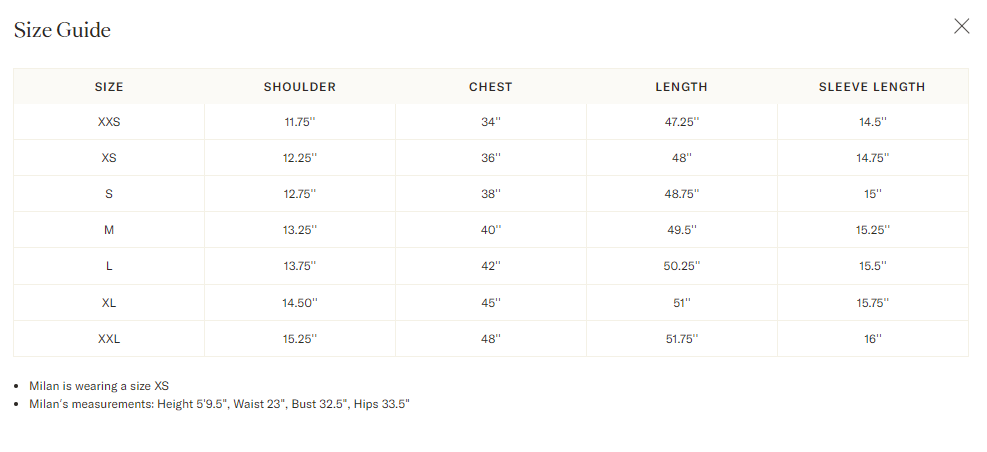Click the SHOULDER column header
Image resolution: width=987 pixels, height=452 pixels.
(x=300, y=87)
